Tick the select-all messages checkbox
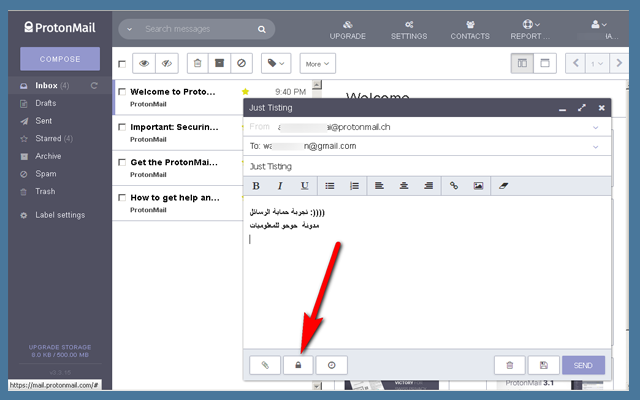 tap(122, 64)
